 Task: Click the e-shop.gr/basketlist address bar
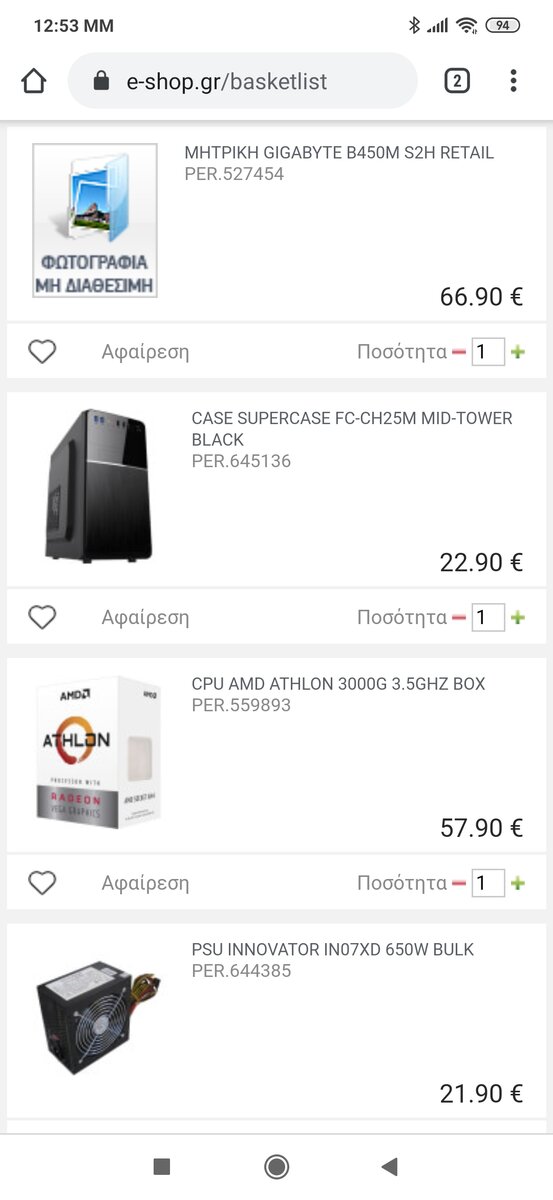[x=243, y=81]
